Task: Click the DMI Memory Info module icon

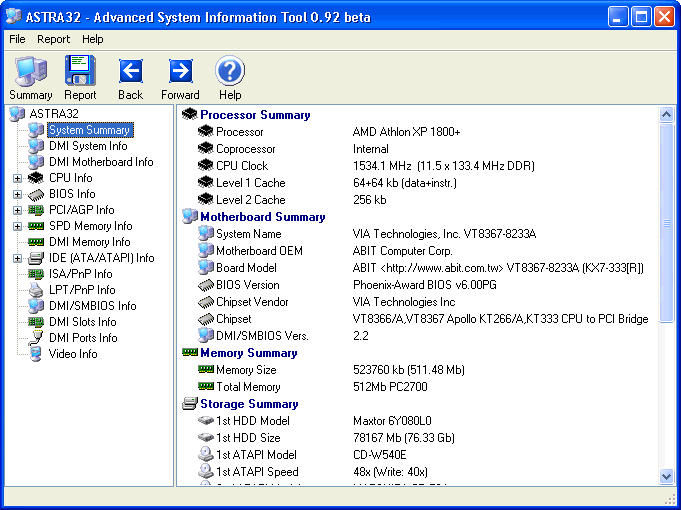Action: pos(36,242)
